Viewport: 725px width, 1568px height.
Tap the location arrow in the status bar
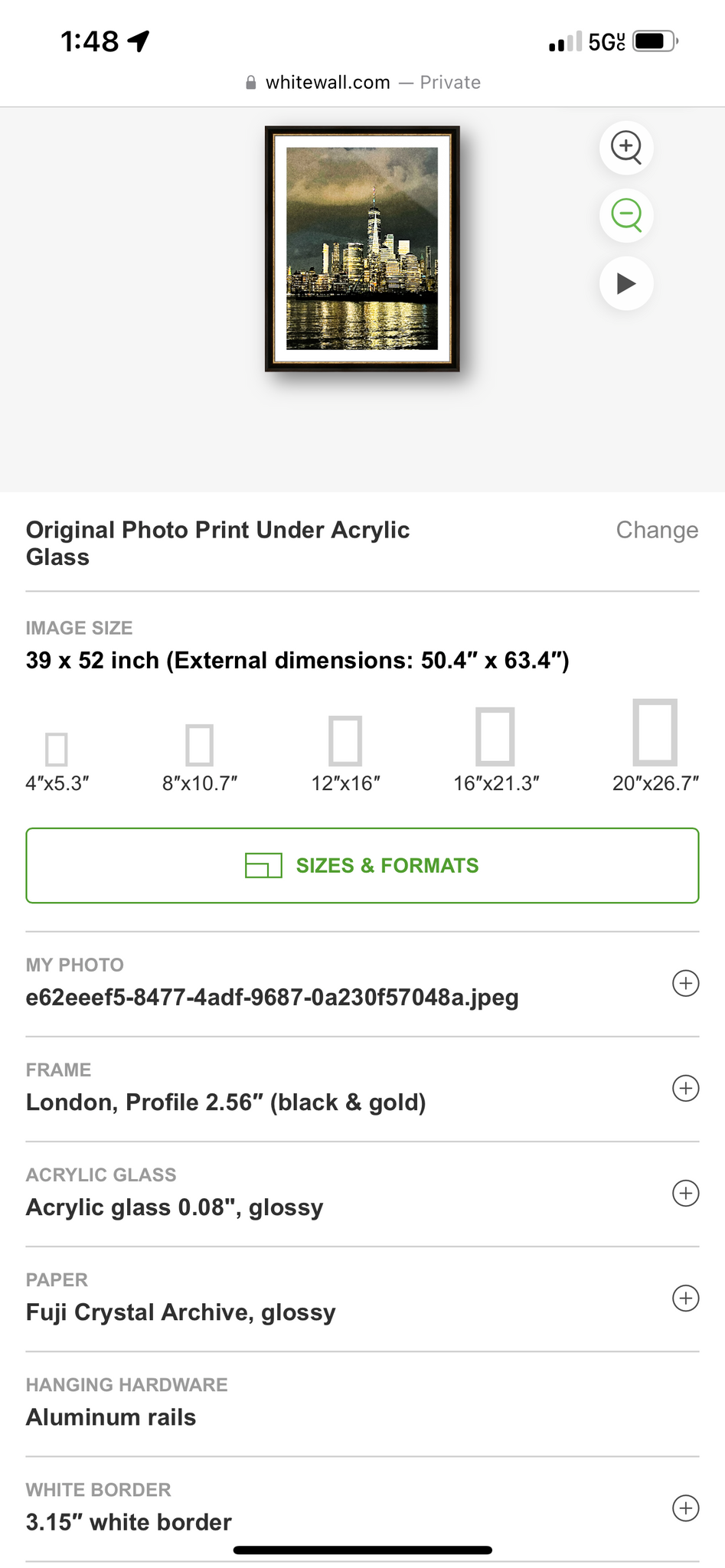139,41
